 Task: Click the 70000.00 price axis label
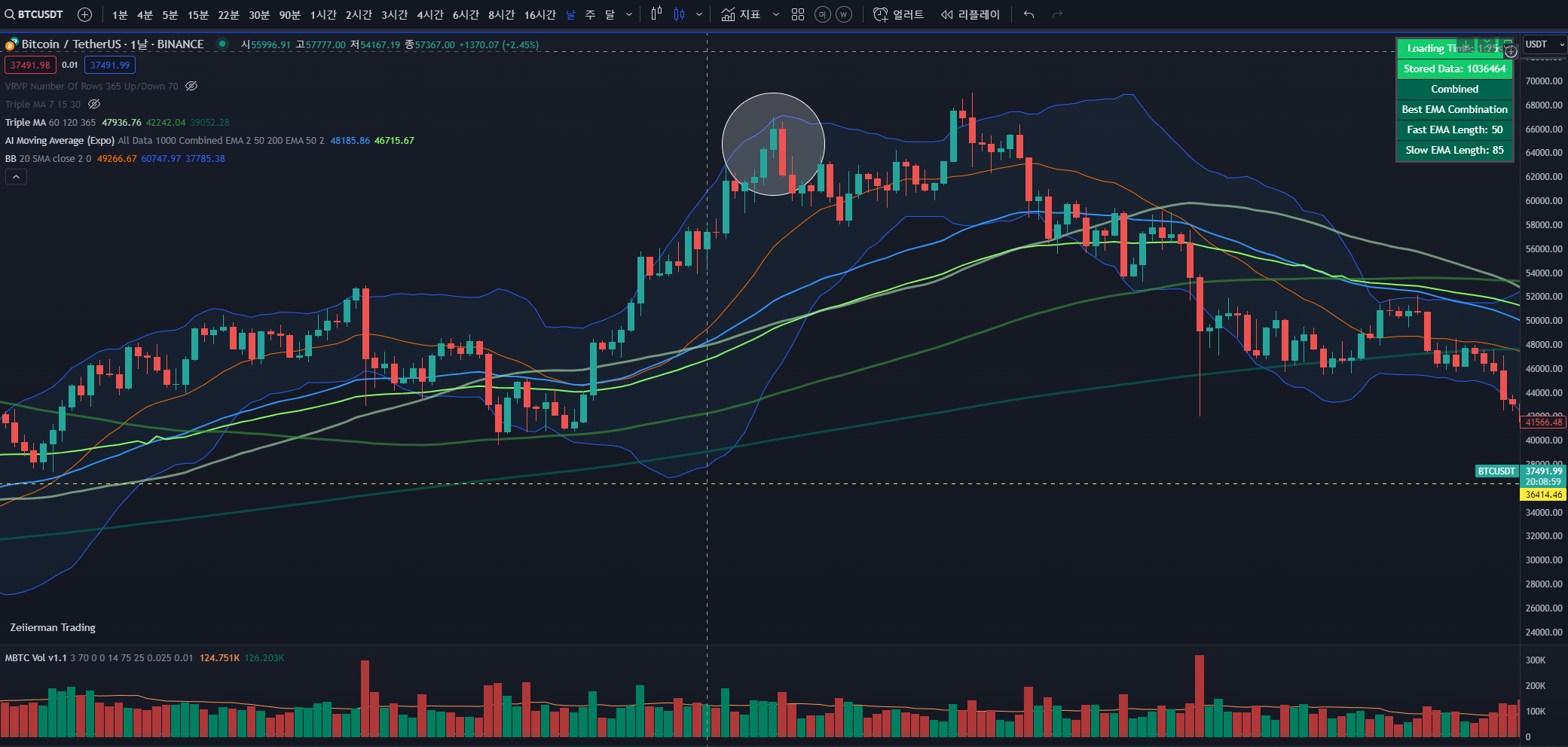pyautogui.click(x=1543, y=81)
